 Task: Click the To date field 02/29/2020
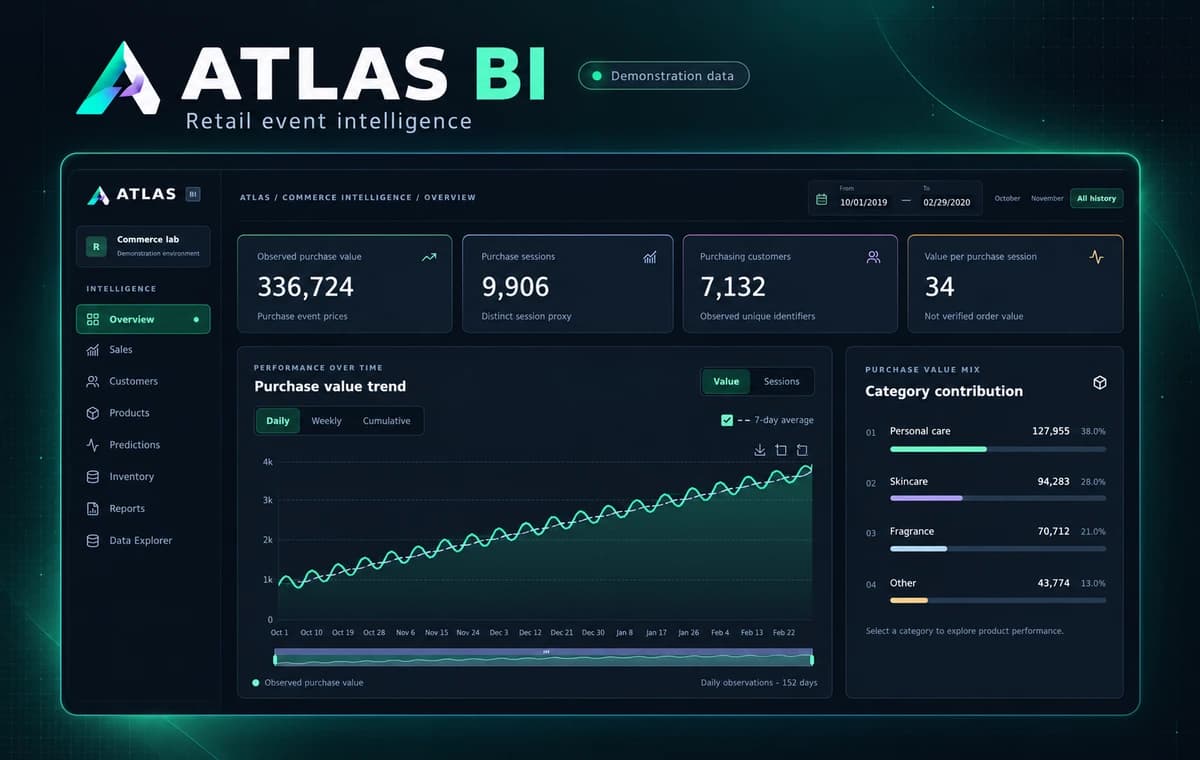click(x=947, y=202)
